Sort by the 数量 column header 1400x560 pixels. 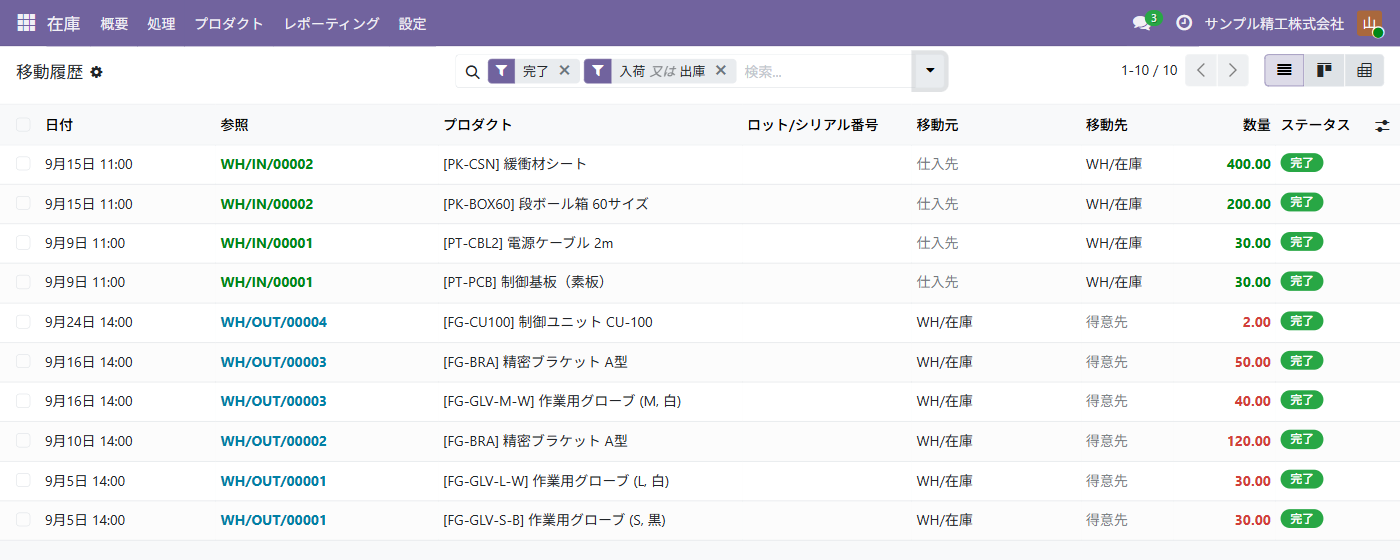click(x=1257, y=125)
